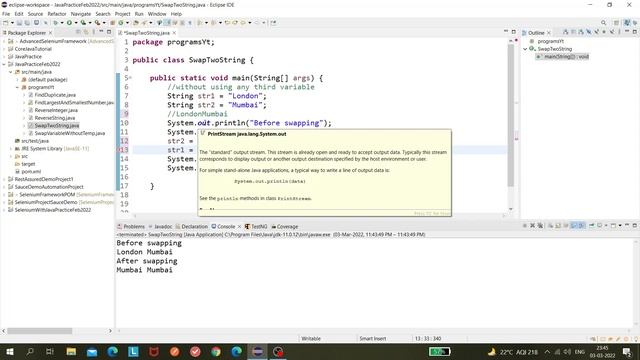Open FindDuplicate.java in Package Explorer
640x360 pixels.
coord(55,95)
